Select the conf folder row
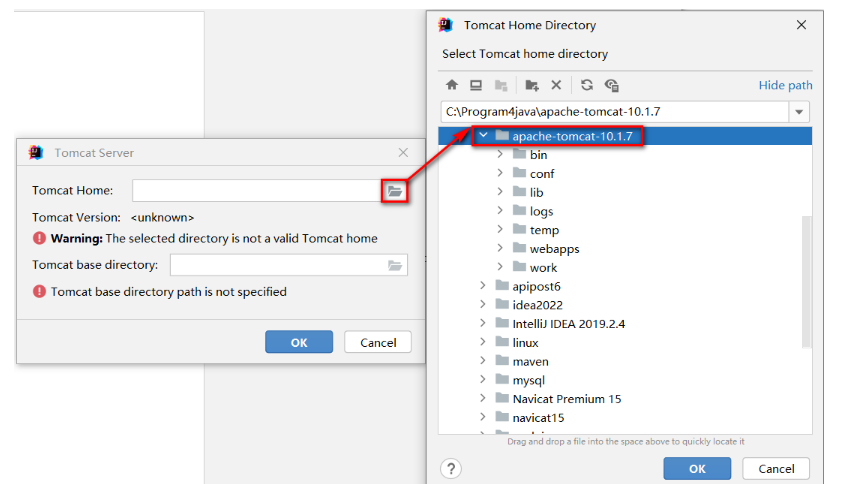 coord(625,174)
